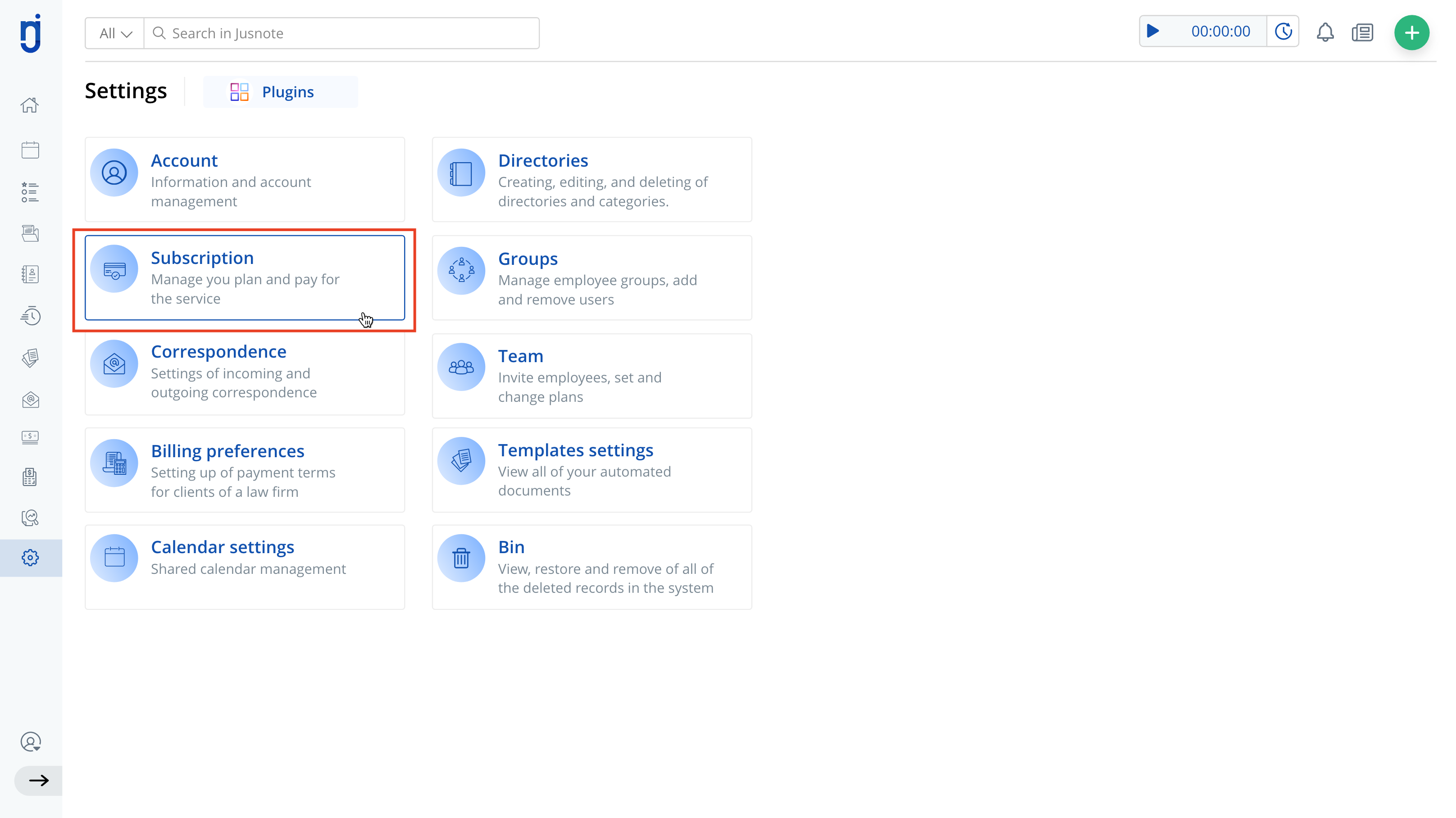Open the Team settings
The width and height of the screenshot is (1456, 818).
pos(592,376)
